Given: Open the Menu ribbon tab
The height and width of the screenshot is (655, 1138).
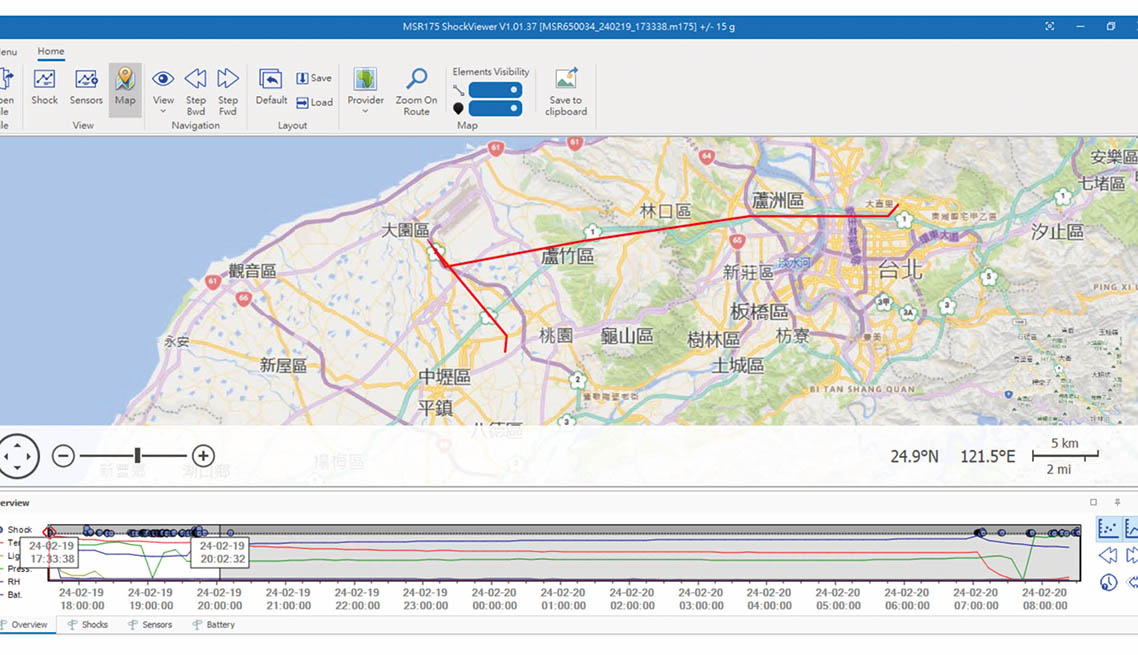Looking at the screenshot, I should tap(8, 52).
